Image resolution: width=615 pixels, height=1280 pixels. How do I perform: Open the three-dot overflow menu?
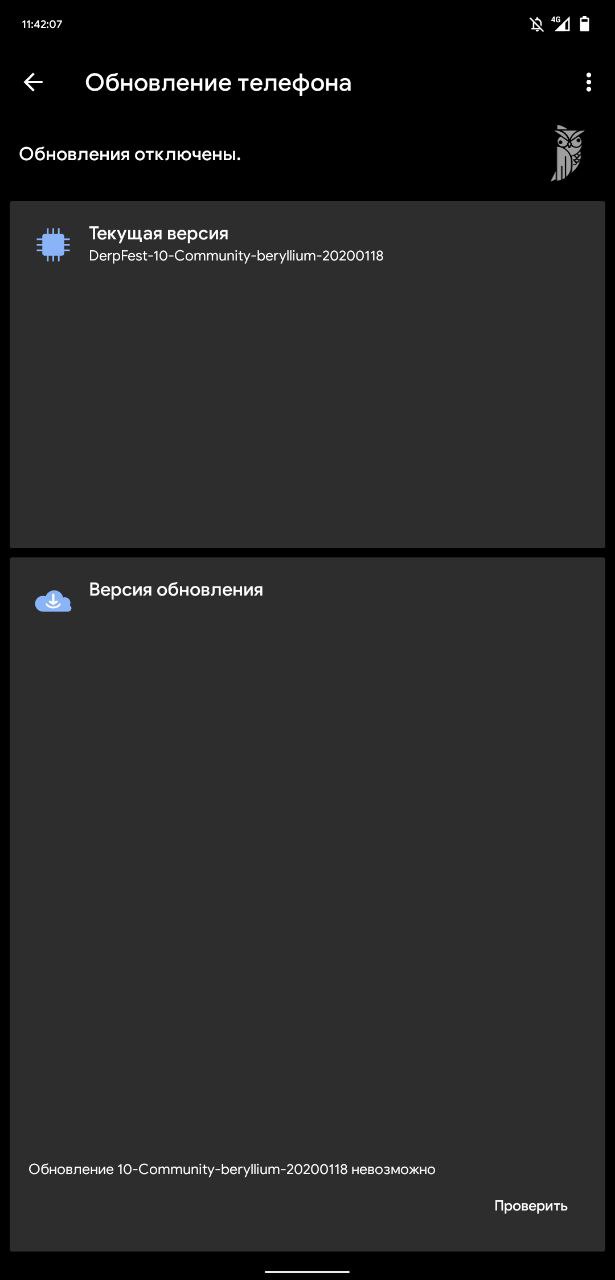588,83
